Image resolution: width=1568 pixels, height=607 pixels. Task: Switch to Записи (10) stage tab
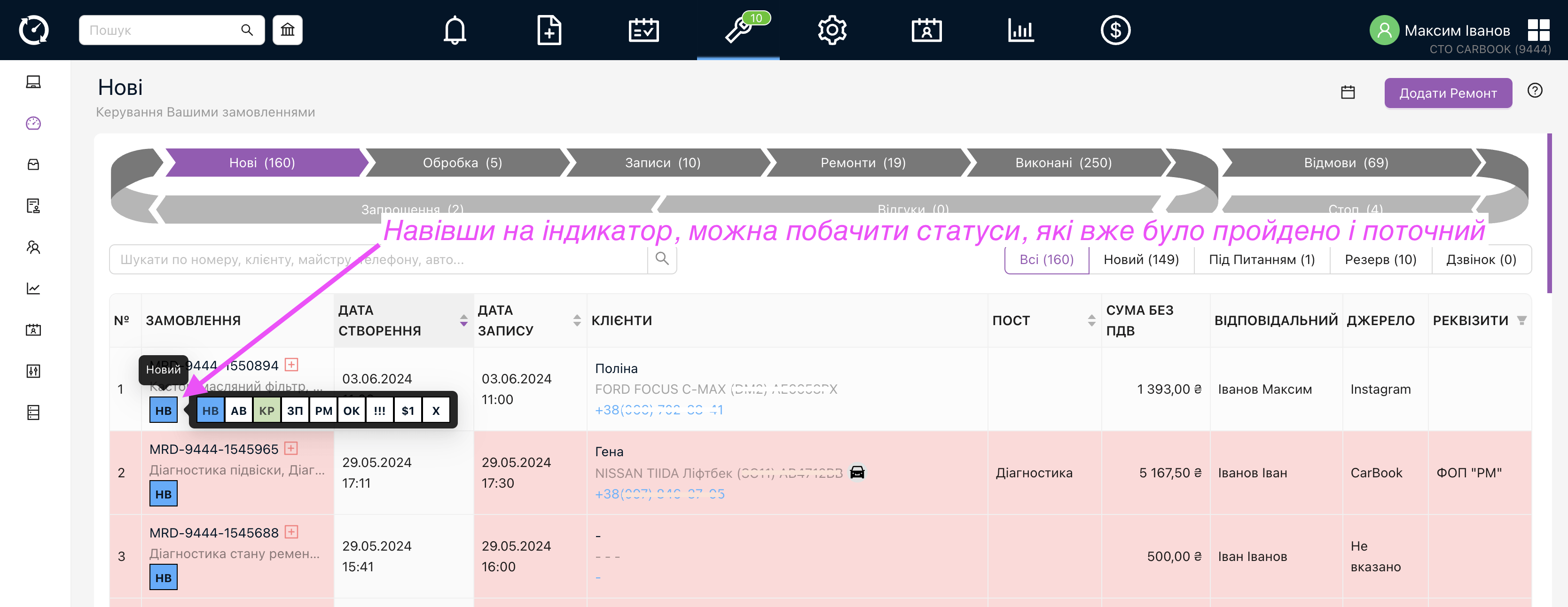[662, 163]
